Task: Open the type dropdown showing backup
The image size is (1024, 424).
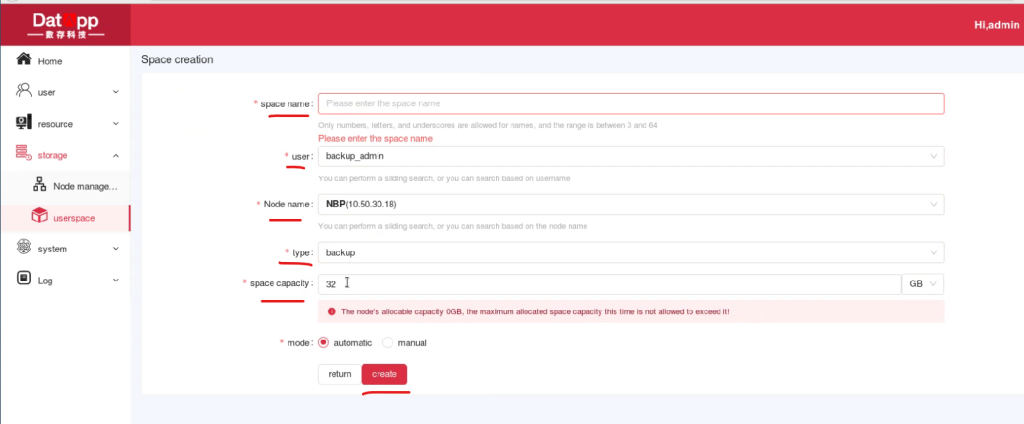Action: click(x=630, y=253)
